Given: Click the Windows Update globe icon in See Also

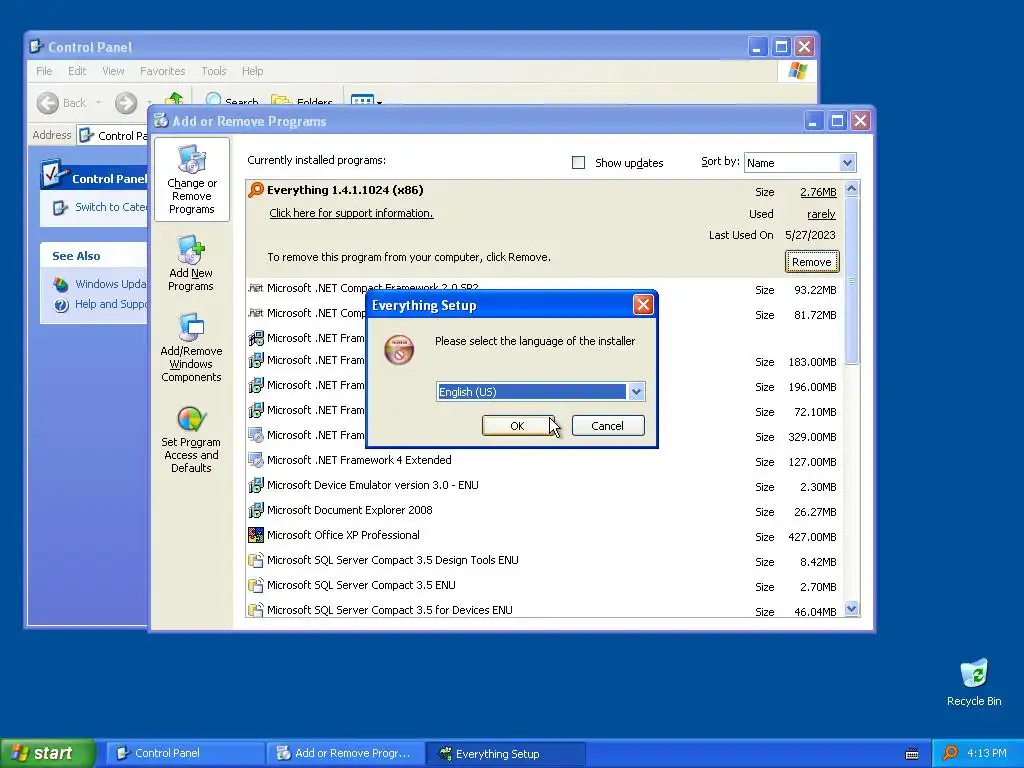Looking at the screenshot, I should coord(61,285).
